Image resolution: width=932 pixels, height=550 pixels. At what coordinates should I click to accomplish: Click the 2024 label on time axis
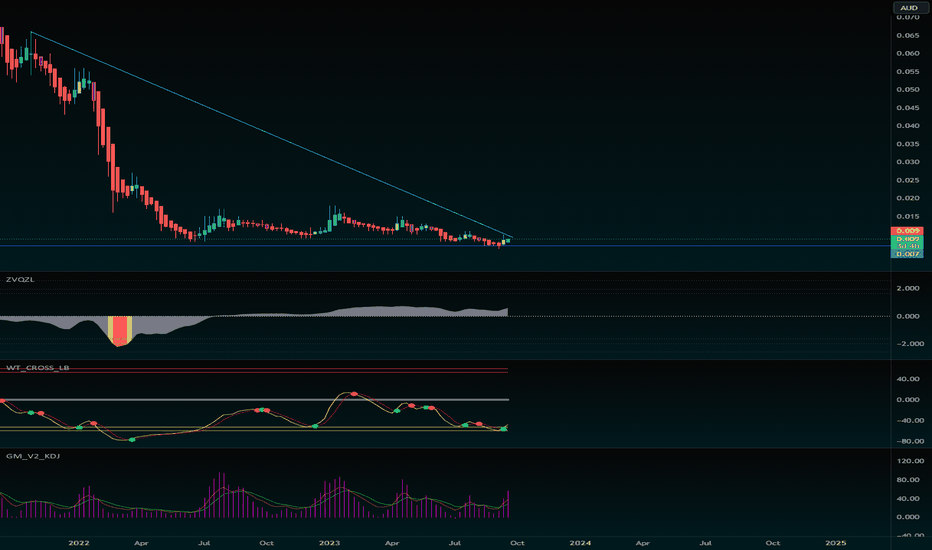[x=580, y=543]
